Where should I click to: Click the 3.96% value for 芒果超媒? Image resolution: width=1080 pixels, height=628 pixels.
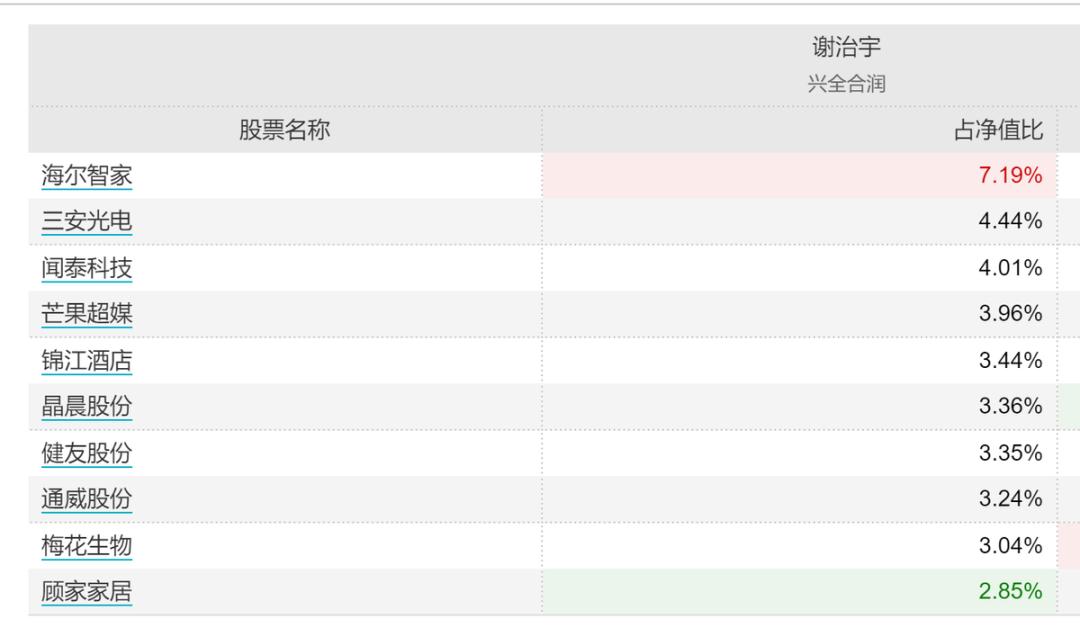(1010, 313)
